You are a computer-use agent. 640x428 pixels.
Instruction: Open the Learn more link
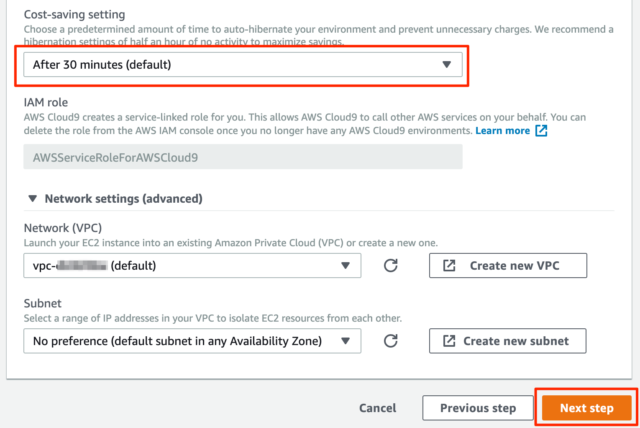(502, 131)
